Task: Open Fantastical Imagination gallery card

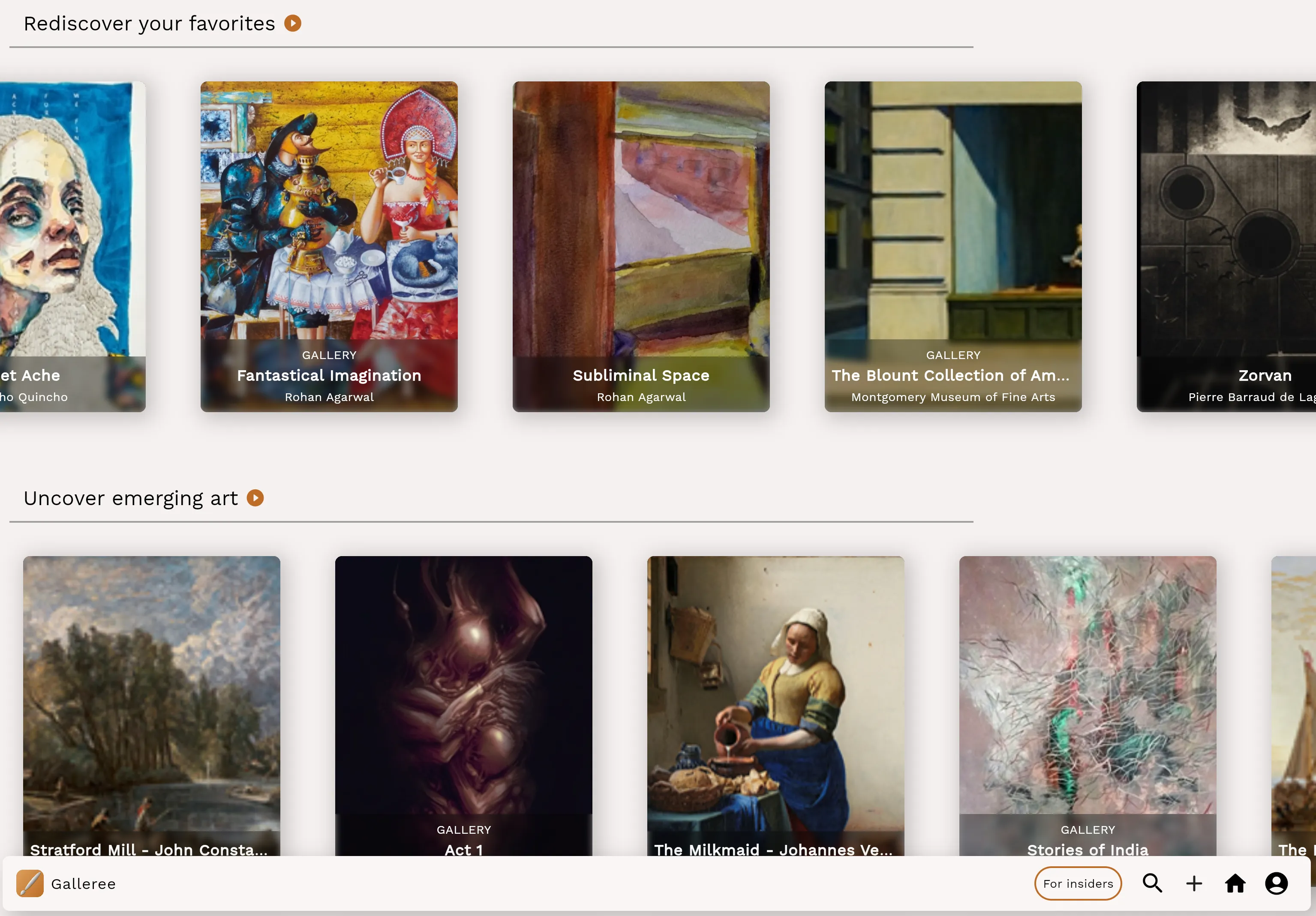Action: (x=329, y=246)
